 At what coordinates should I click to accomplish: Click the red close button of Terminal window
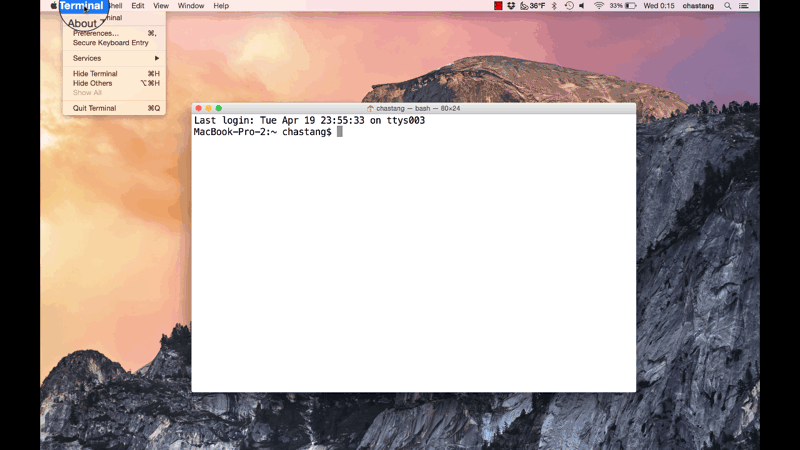pyautogui.click(x=198, y=108)
